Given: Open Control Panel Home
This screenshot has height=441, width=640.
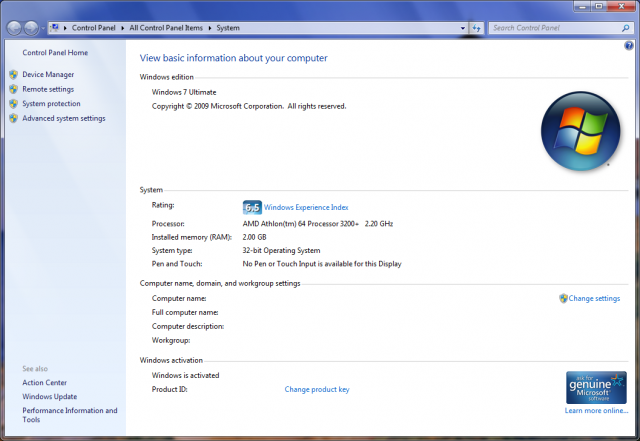Looking at the screenshot, I should click(x=55, y=53).
